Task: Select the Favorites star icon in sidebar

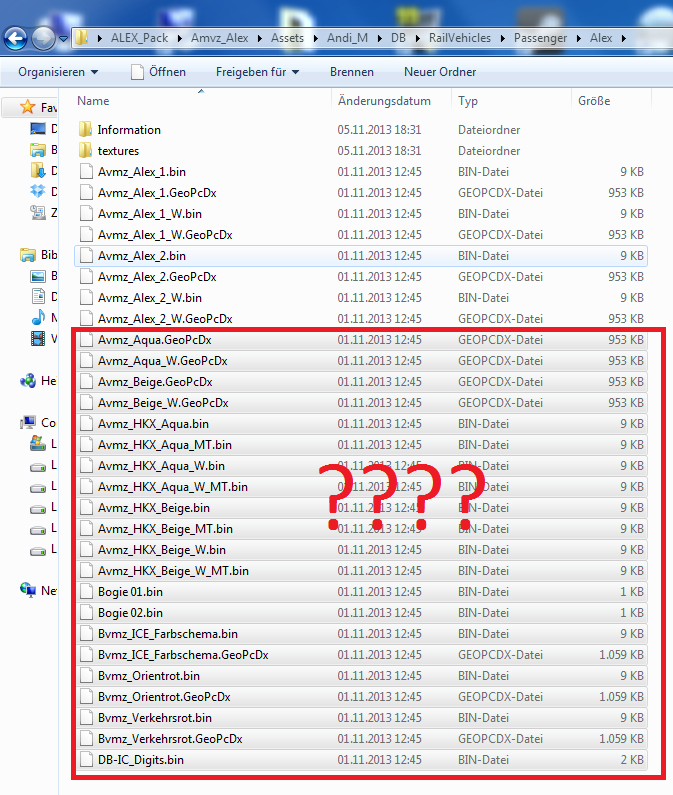Action: (x=27, y=107)
